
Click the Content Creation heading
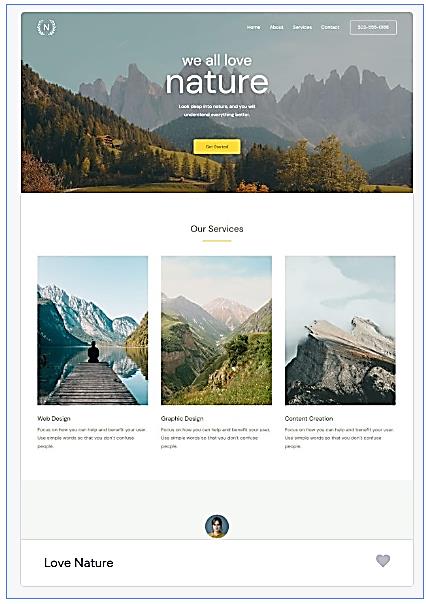click(309, 418)
